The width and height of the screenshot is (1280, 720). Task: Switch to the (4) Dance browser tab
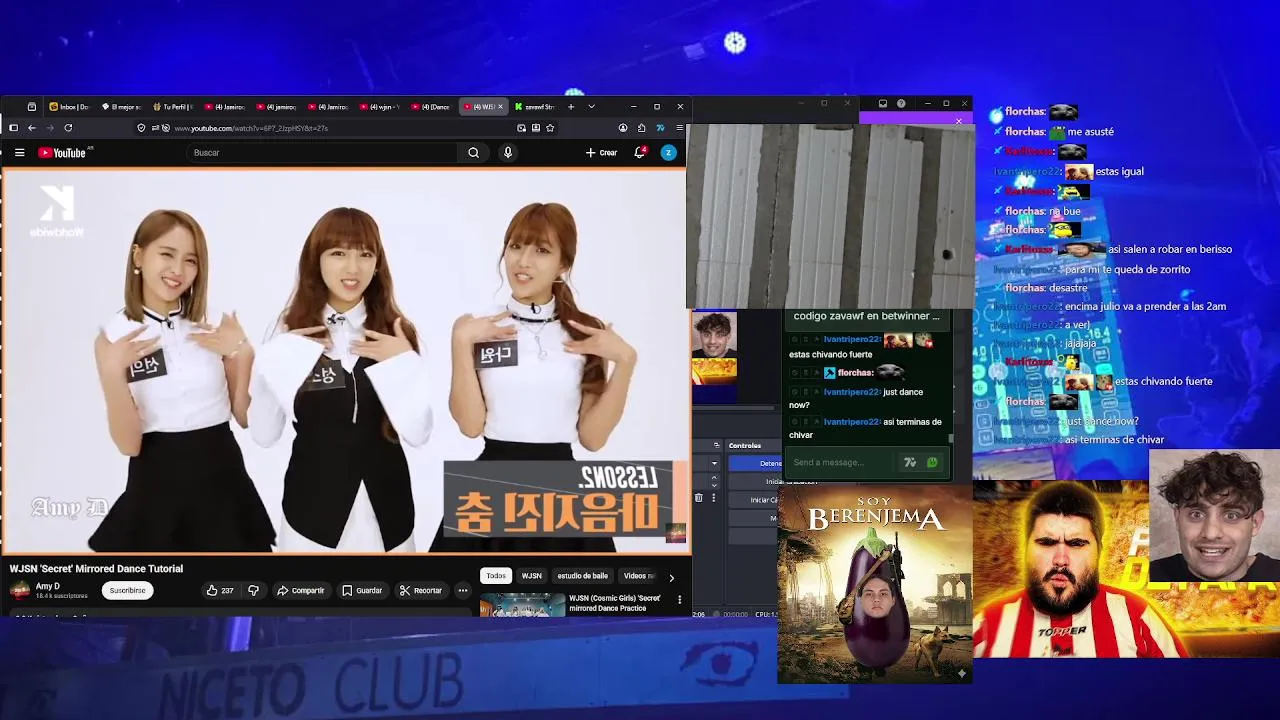pos(432,106)
